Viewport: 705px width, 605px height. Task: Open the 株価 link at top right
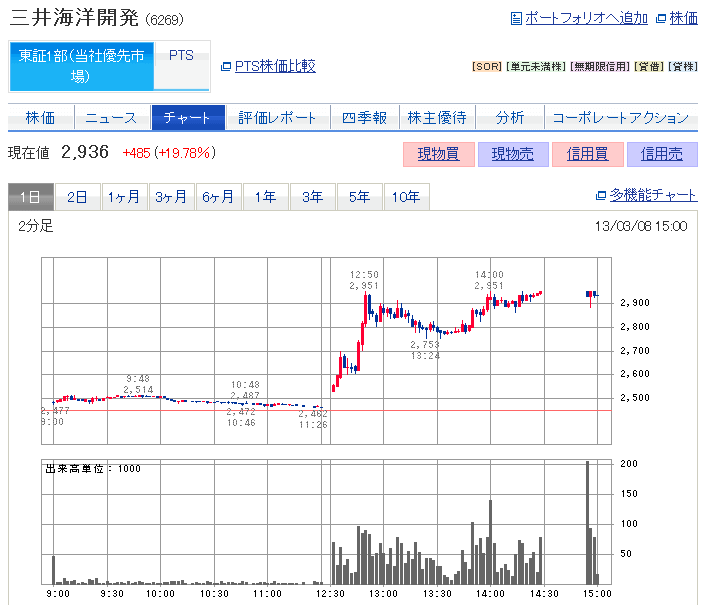tap(683, 18)
